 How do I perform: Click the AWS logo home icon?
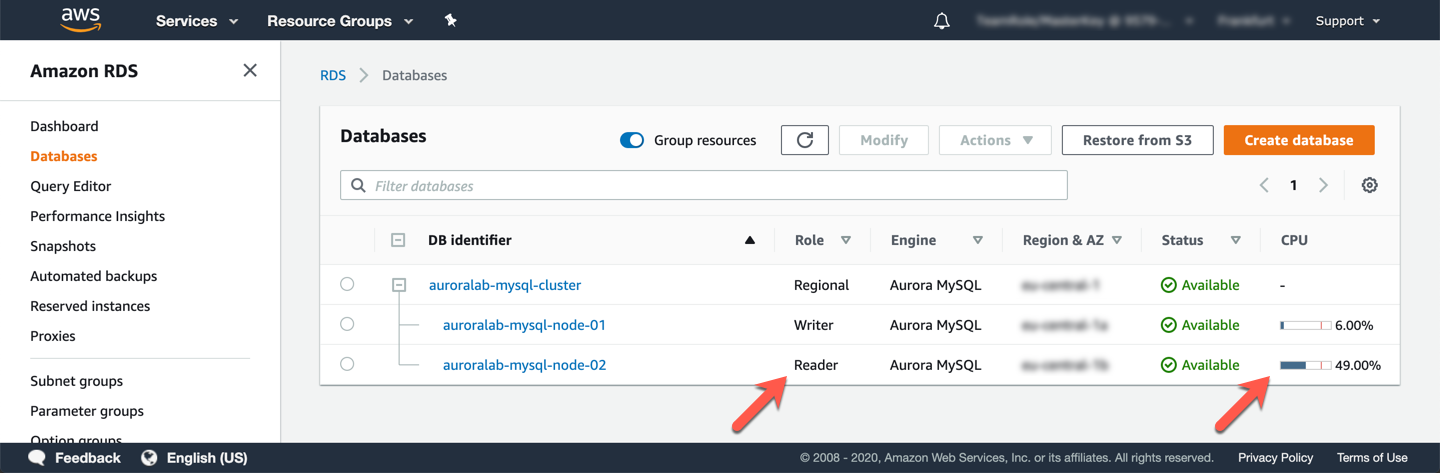(81, 20)
